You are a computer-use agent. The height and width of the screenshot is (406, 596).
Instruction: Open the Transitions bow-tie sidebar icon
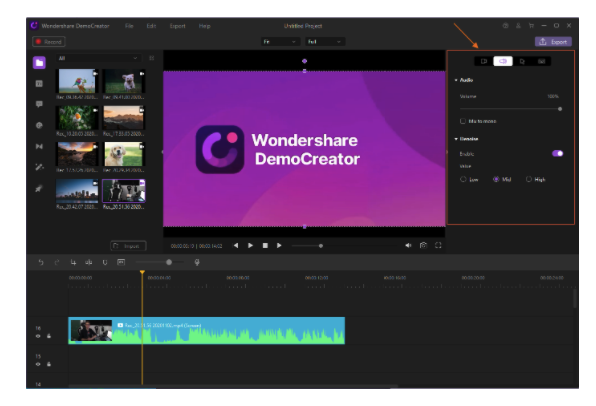point(39,146)
